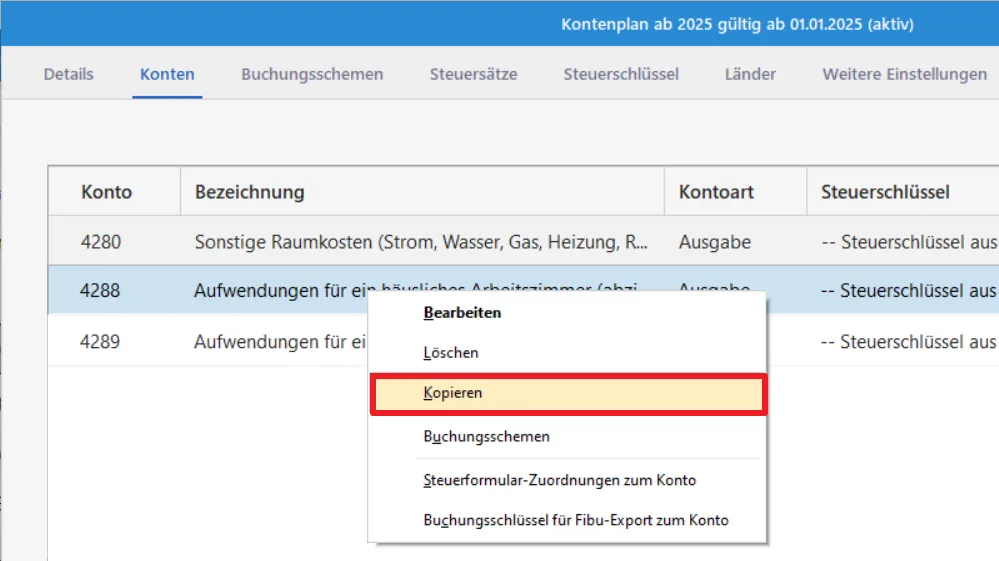The height and width of the screenshot is (561, 999).
Task: Open the Buchungsschemen tab
Action: coord(312,74)
